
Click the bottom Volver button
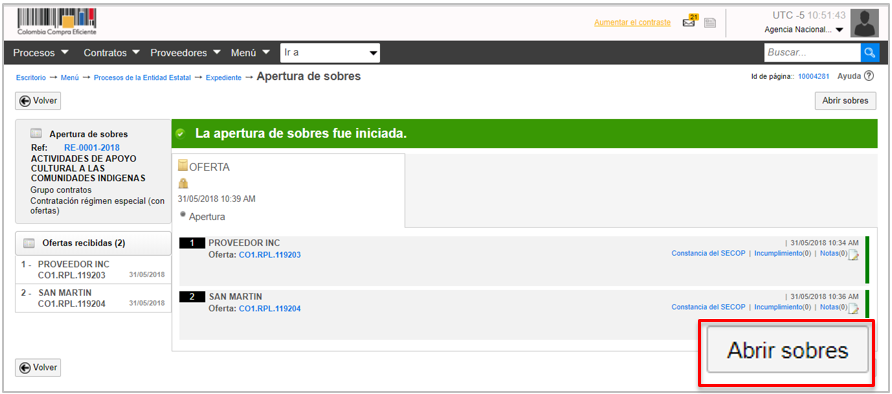38,368
